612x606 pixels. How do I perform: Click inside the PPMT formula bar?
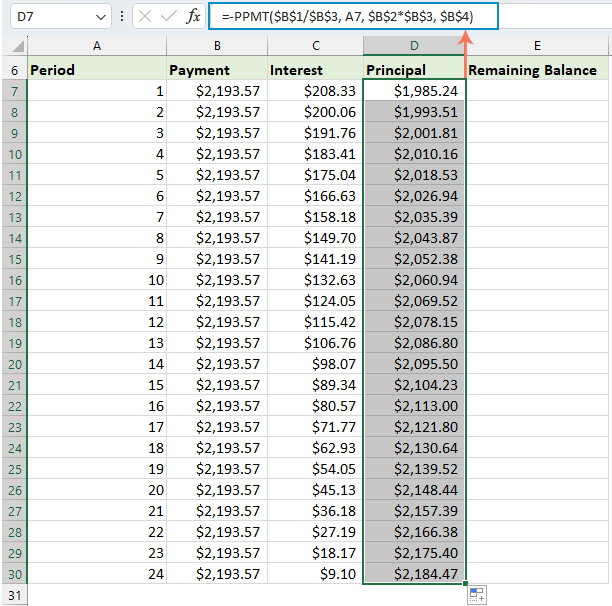350,17
